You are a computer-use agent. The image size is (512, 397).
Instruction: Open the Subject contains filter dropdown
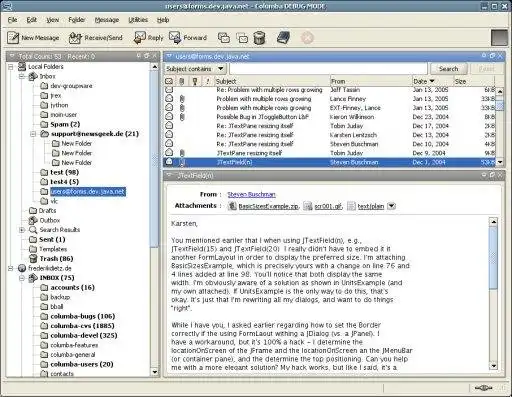(x=195, y=69)
